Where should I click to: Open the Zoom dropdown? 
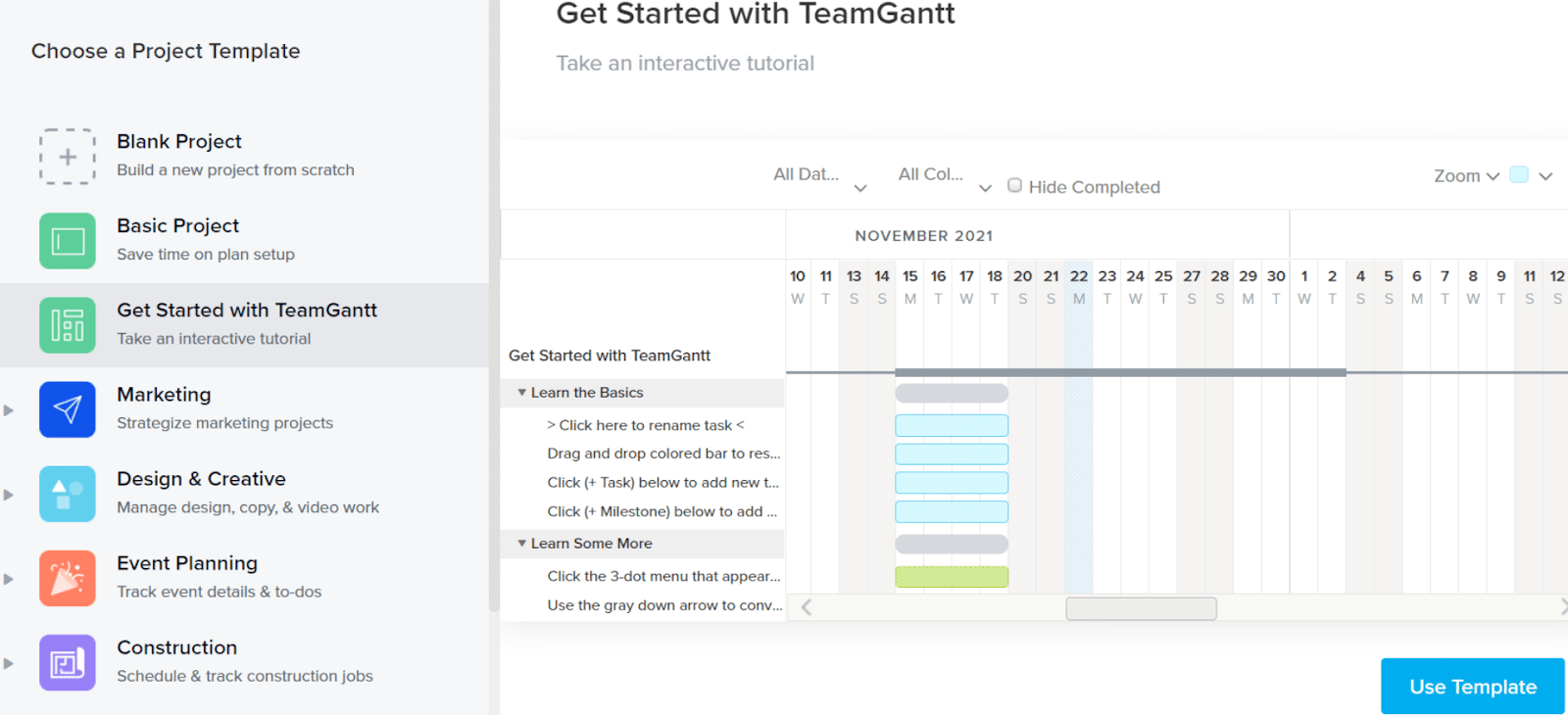[x=1466, y=176]
